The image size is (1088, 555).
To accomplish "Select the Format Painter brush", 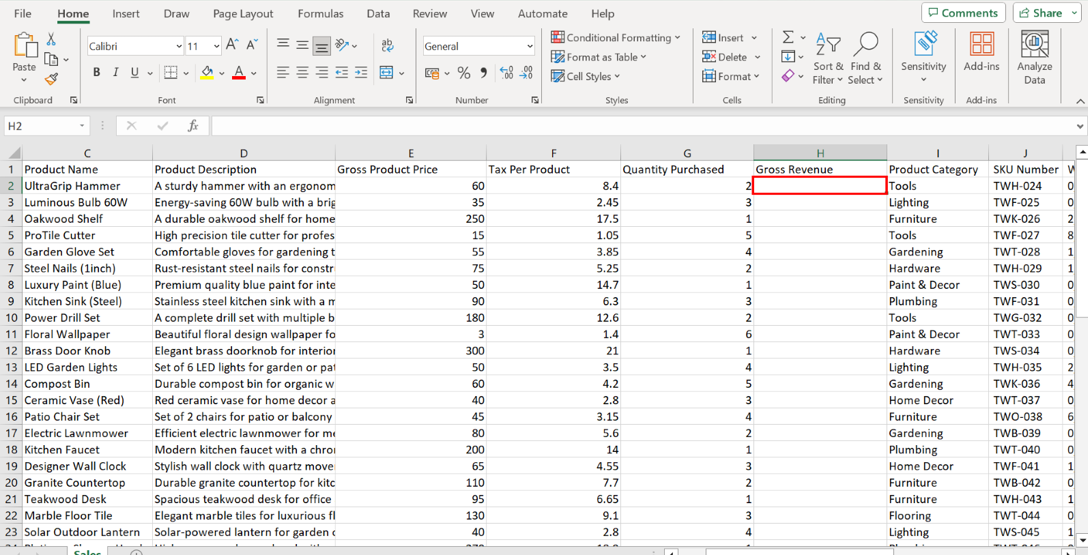I will pyautogui.click(x=51, y=78).
